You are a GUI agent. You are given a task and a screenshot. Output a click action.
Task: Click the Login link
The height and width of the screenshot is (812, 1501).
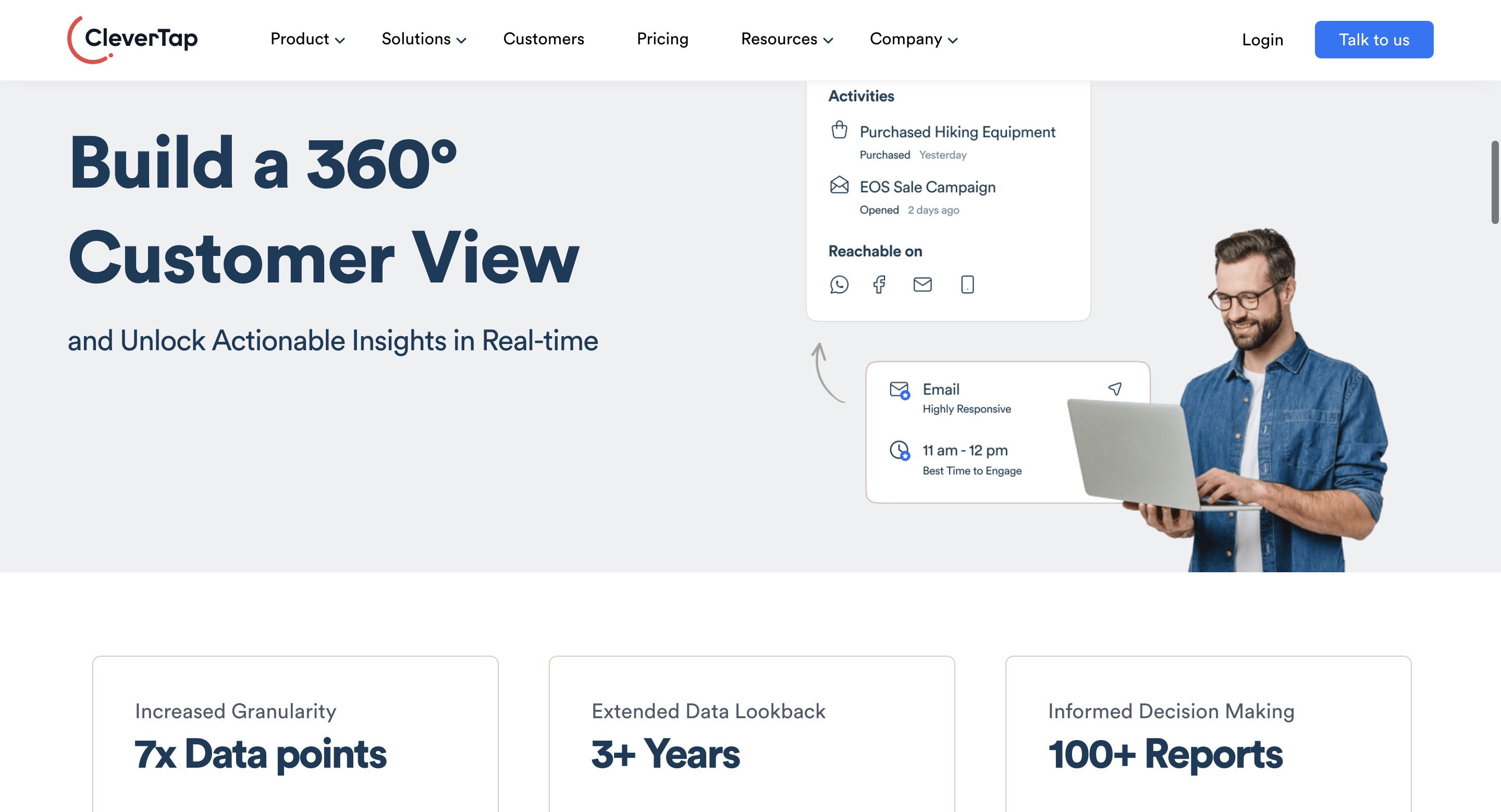pos(1263,39)
